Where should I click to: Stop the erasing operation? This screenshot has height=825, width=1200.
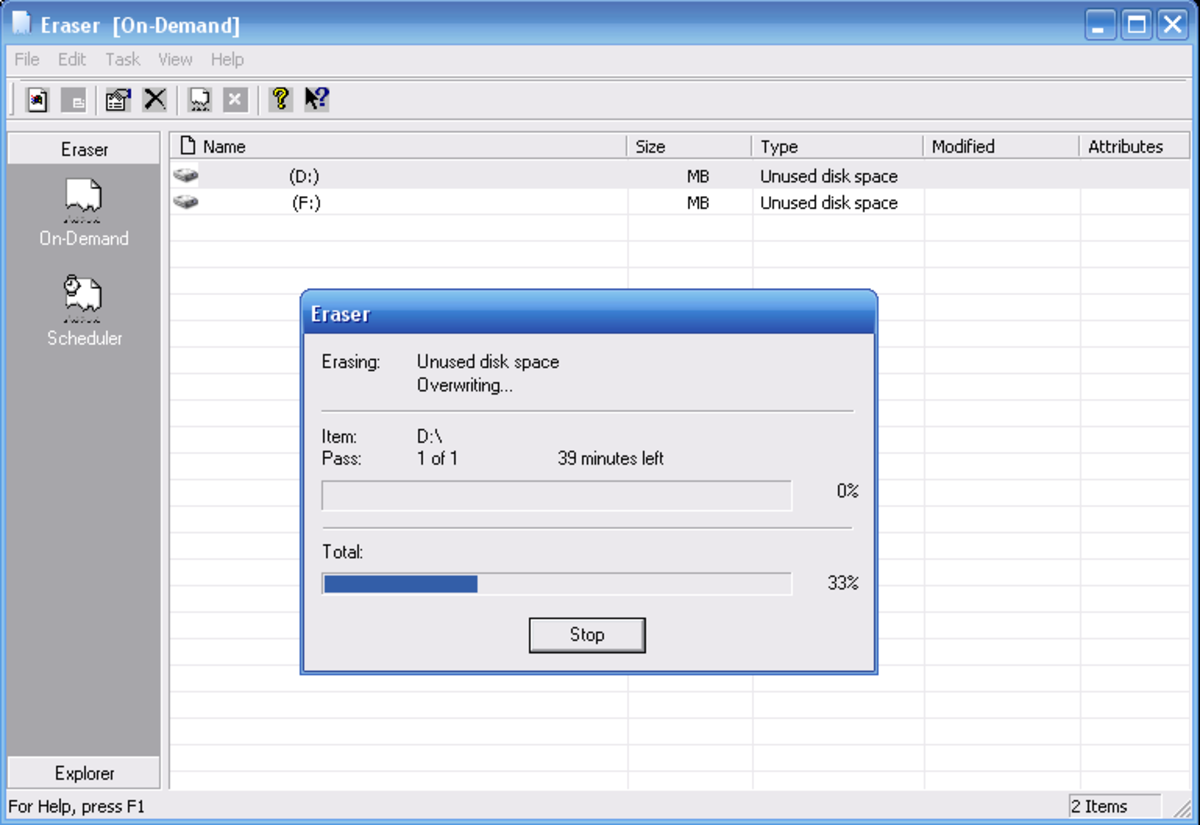[x=587, y=635]
